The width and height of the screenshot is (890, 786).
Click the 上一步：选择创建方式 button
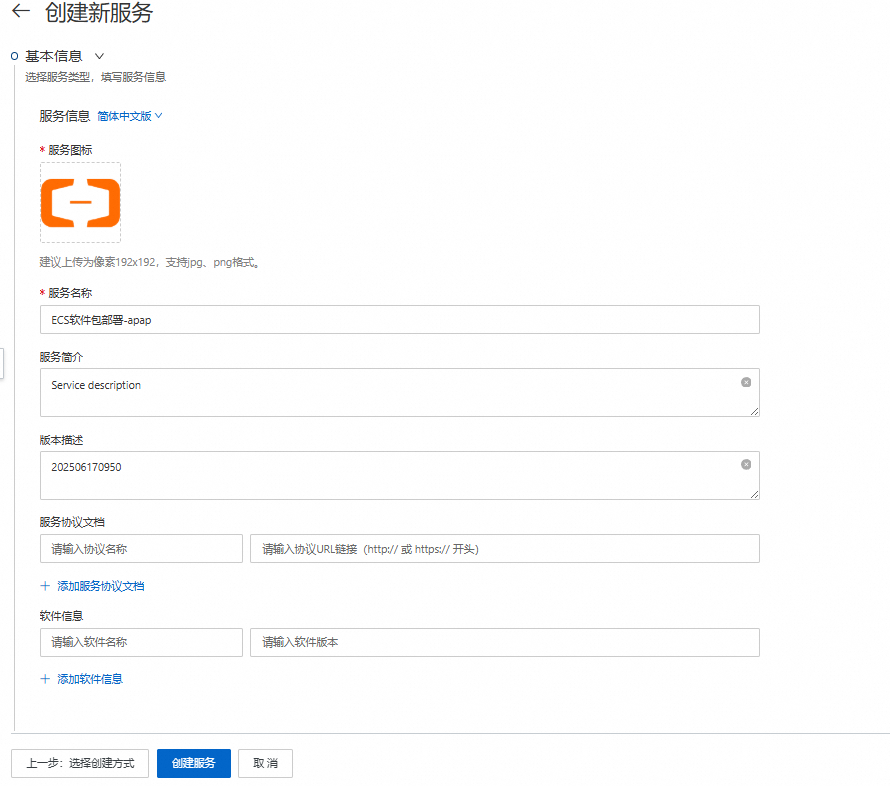pos(80,763)
